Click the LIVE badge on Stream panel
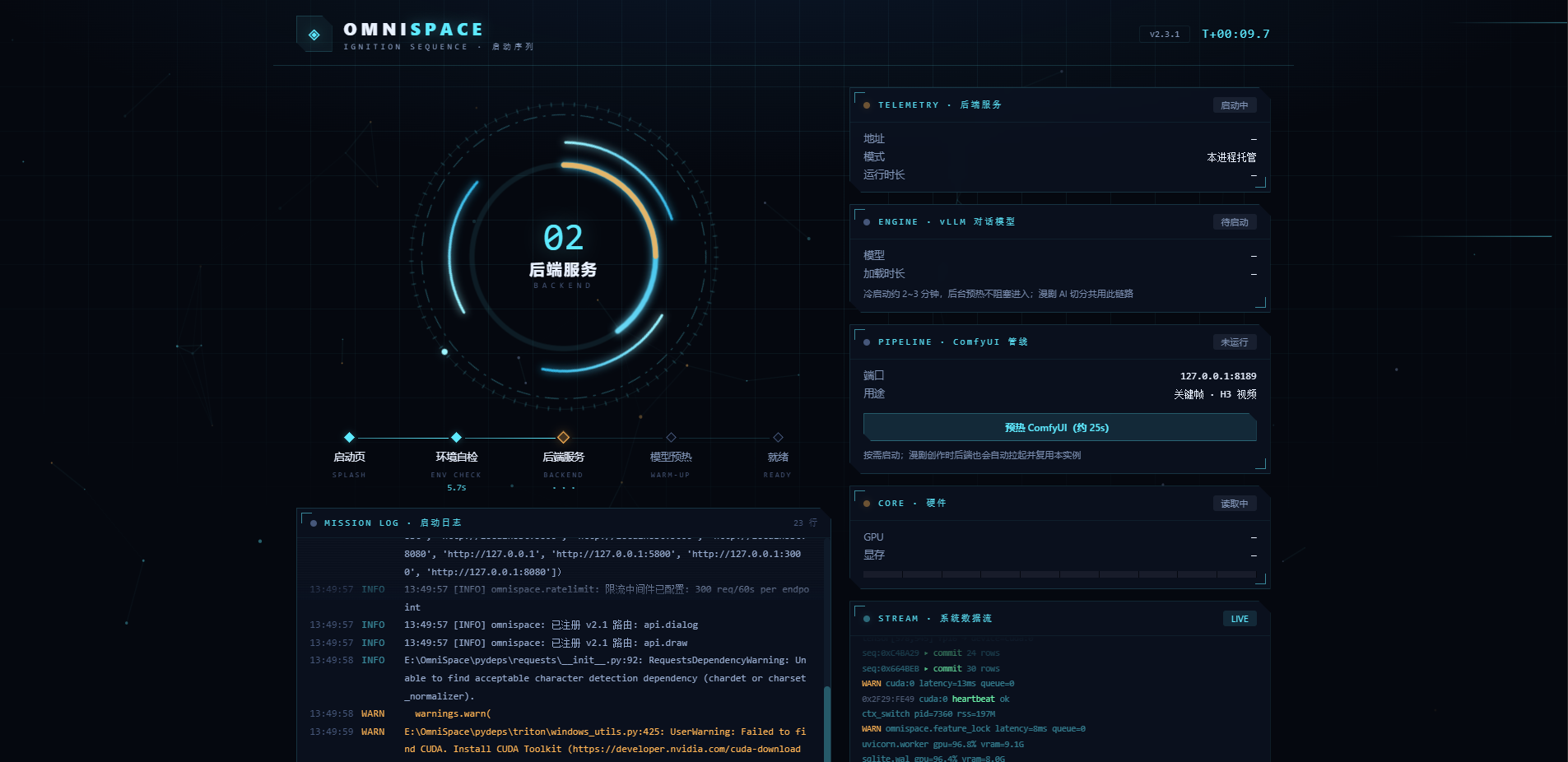 click(1240, 619)
